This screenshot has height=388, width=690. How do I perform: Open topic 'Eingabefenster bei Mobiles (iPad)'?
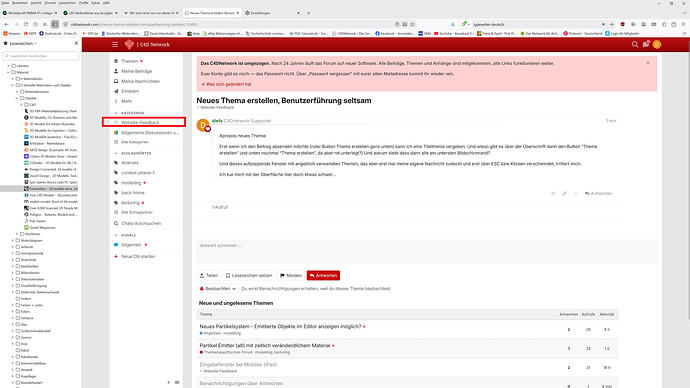[238, 365]
